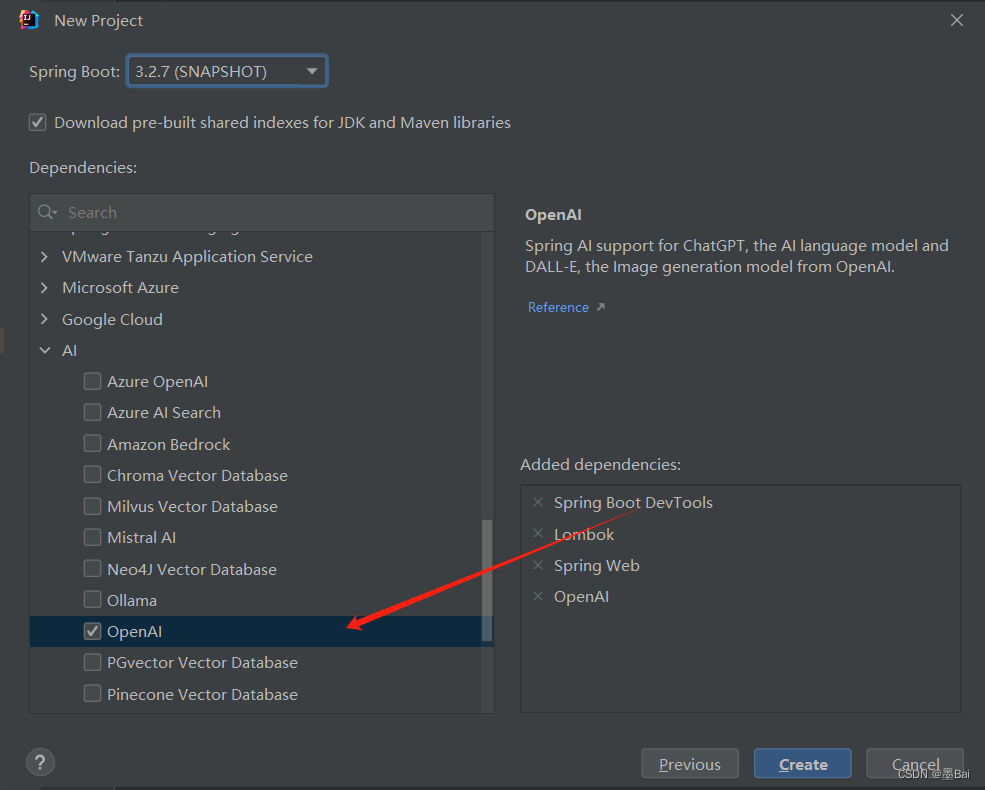Select Lombok text in added dependencies
Screen dimensions: 985x790
pyautogui.click(x=584, y=534)
